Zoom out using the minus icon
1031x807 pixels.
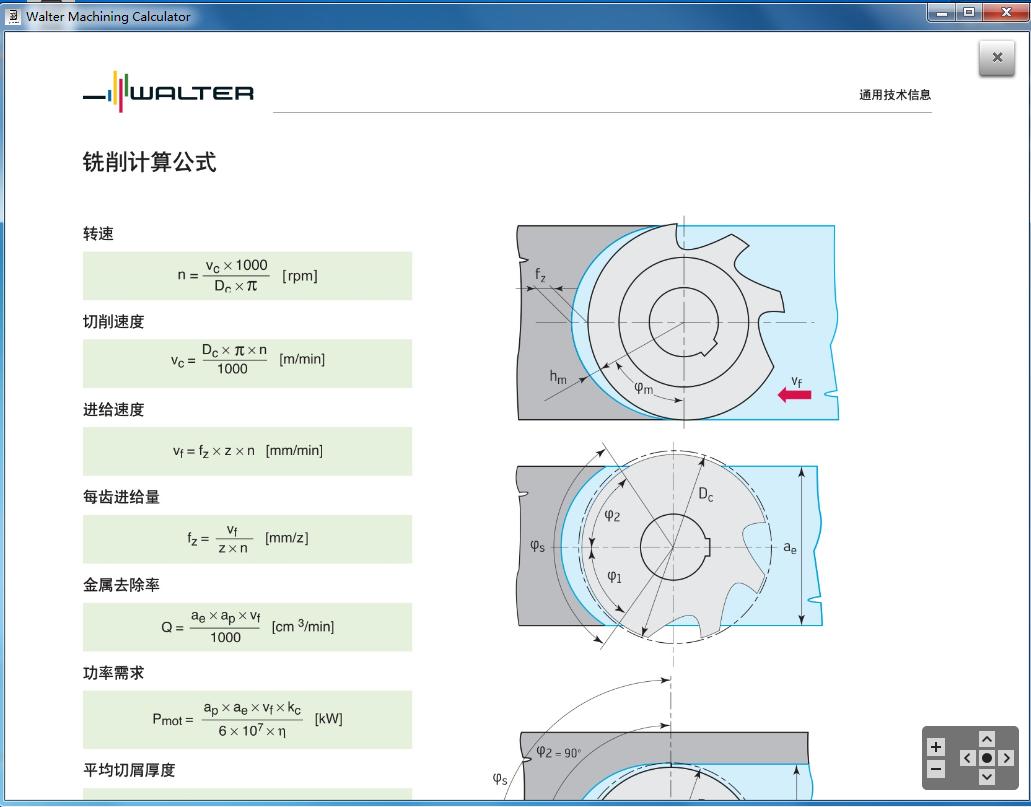coord(936,768)
